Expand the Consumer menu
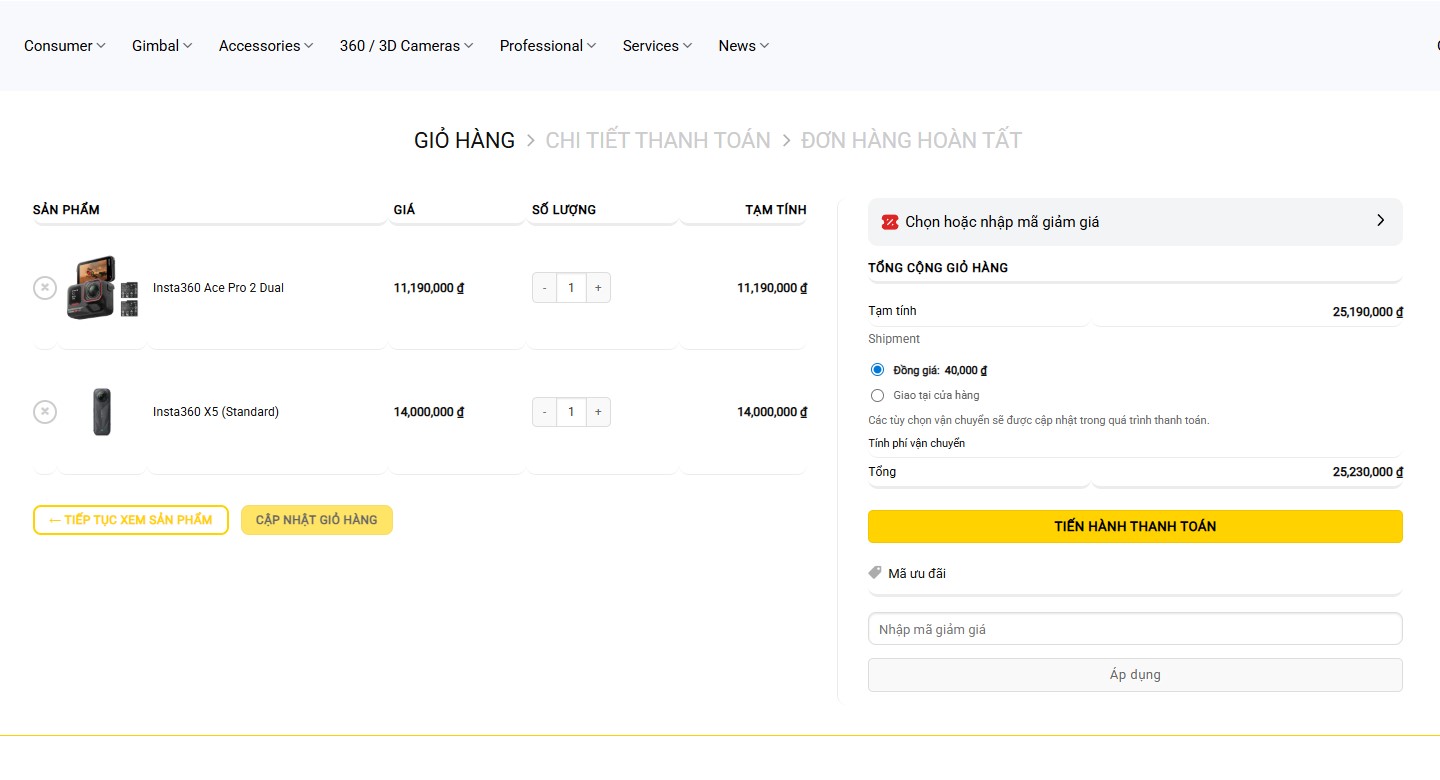1440x780 pixels. 64,46
